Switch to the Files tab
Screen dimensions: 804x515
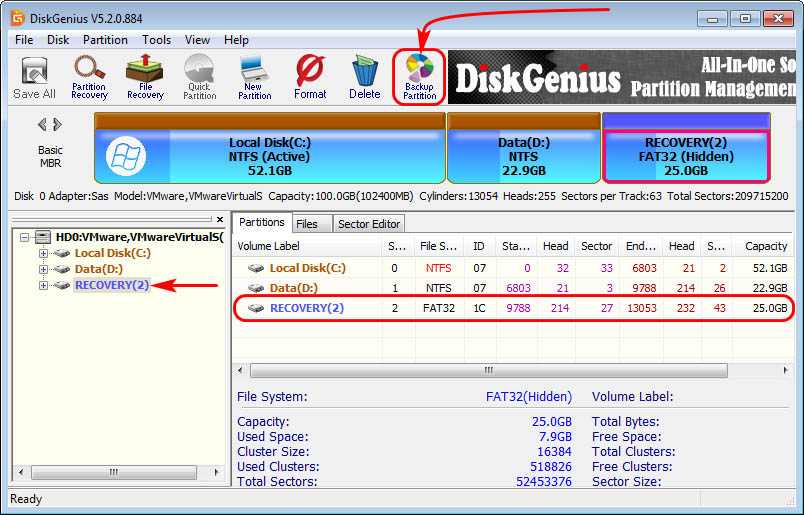click(x=307, y=224)
